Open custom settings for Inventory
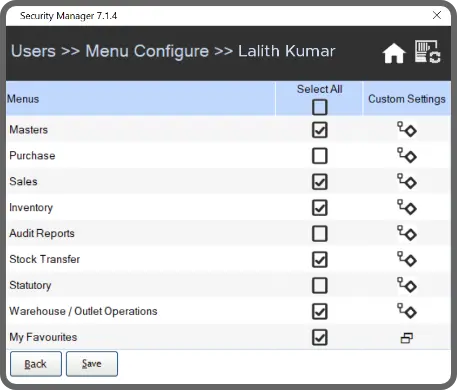This screenshot has width=457, height=390. (407, 207)
